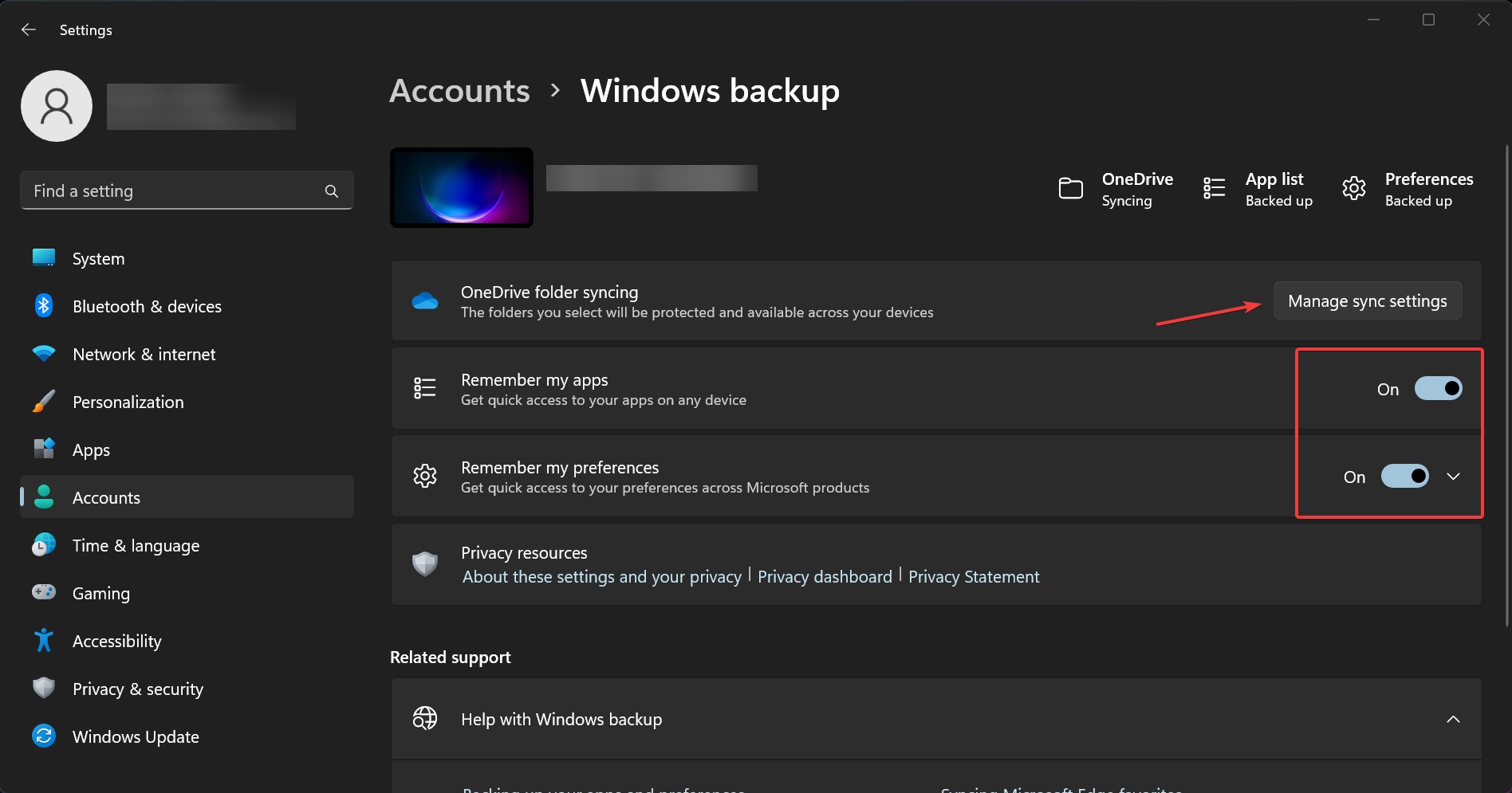Go back to Accounts via breadcrumb
Viewport: 1512px width, 793px height.
[459, 91]
